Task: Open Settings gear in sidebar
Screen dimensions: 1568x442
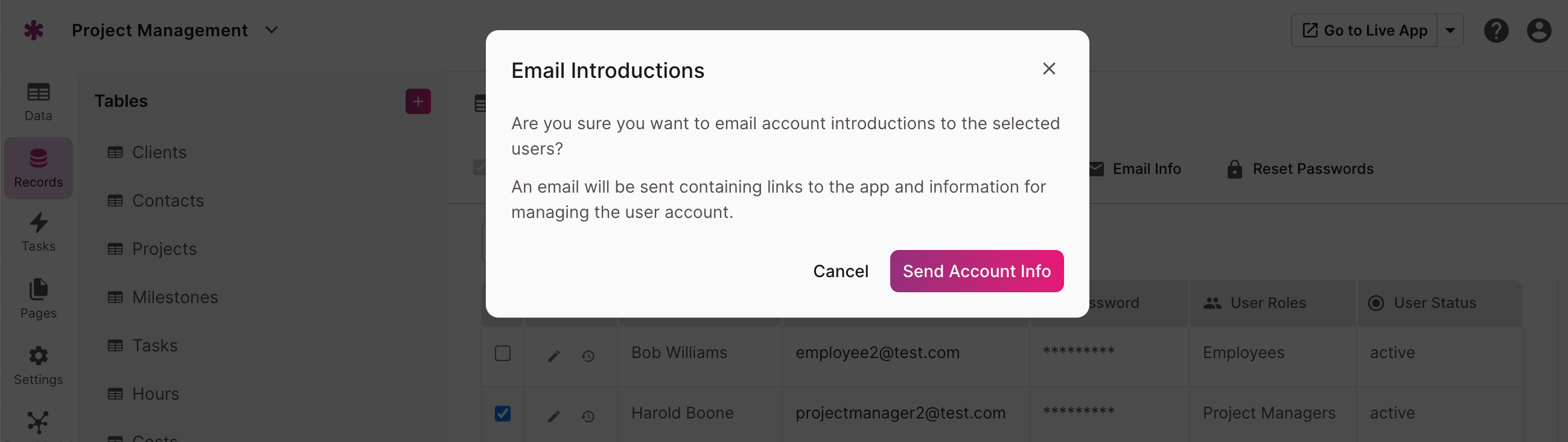Action: pyautogui.click(x=39, y=366)
